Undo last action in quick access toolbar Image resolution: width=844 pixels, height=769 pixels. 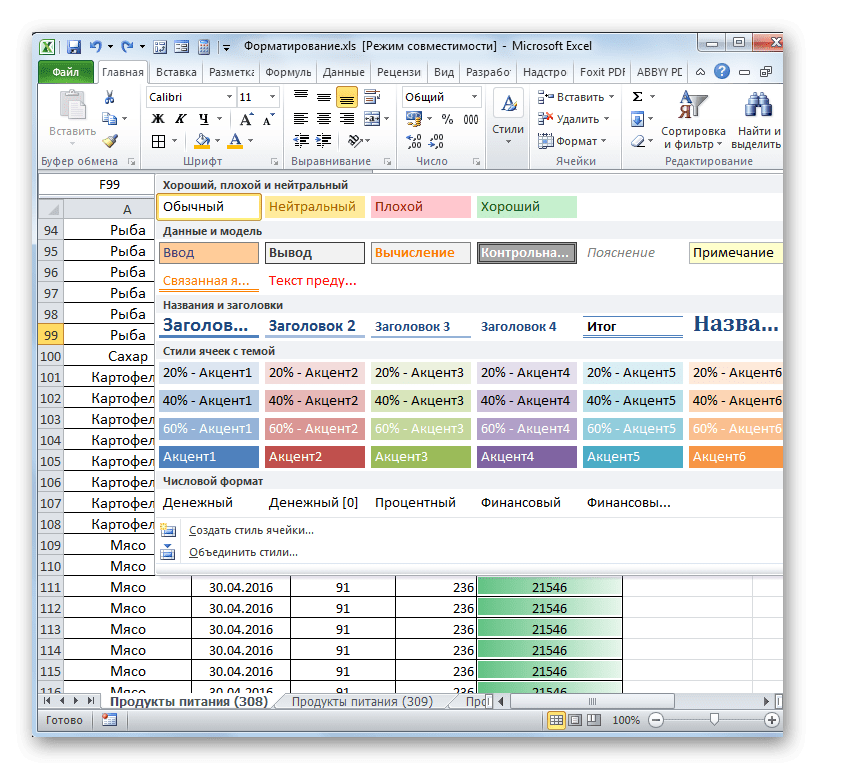tap(96, 47)
